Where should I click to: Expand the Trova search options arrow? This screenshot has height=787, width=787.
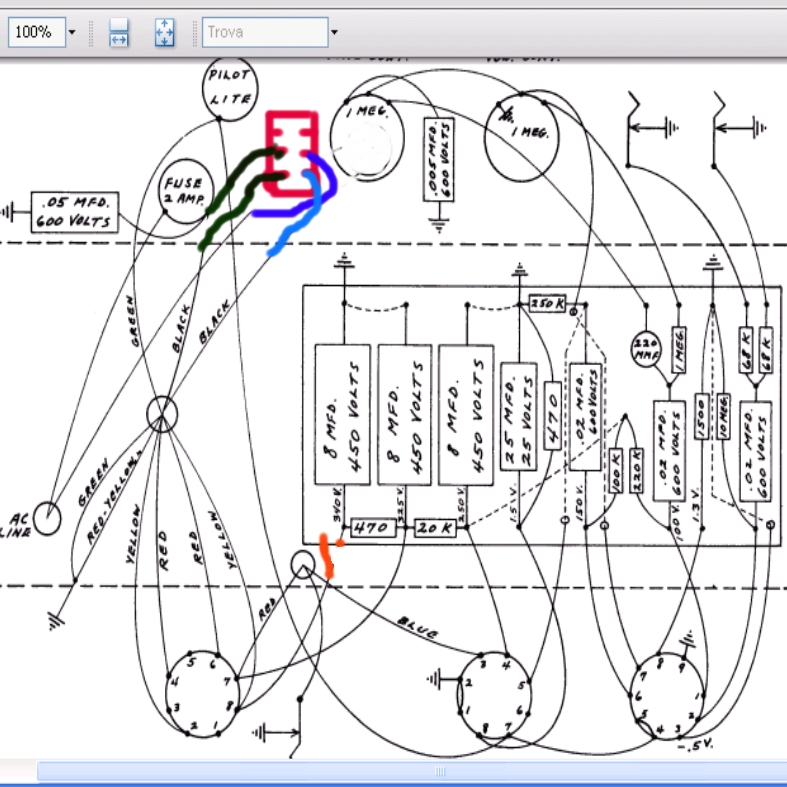tap(334, 33)
